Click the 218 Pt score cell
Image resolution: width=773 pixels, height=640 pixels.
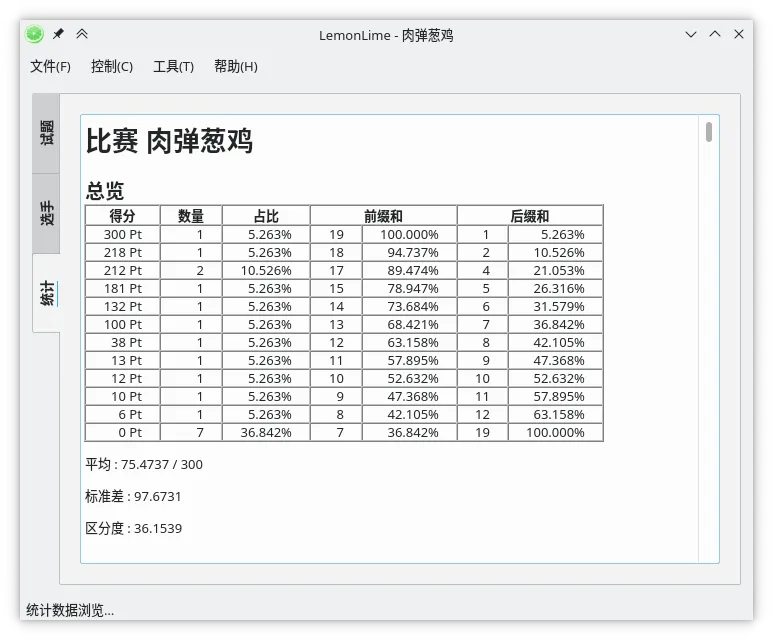[122, 252]
